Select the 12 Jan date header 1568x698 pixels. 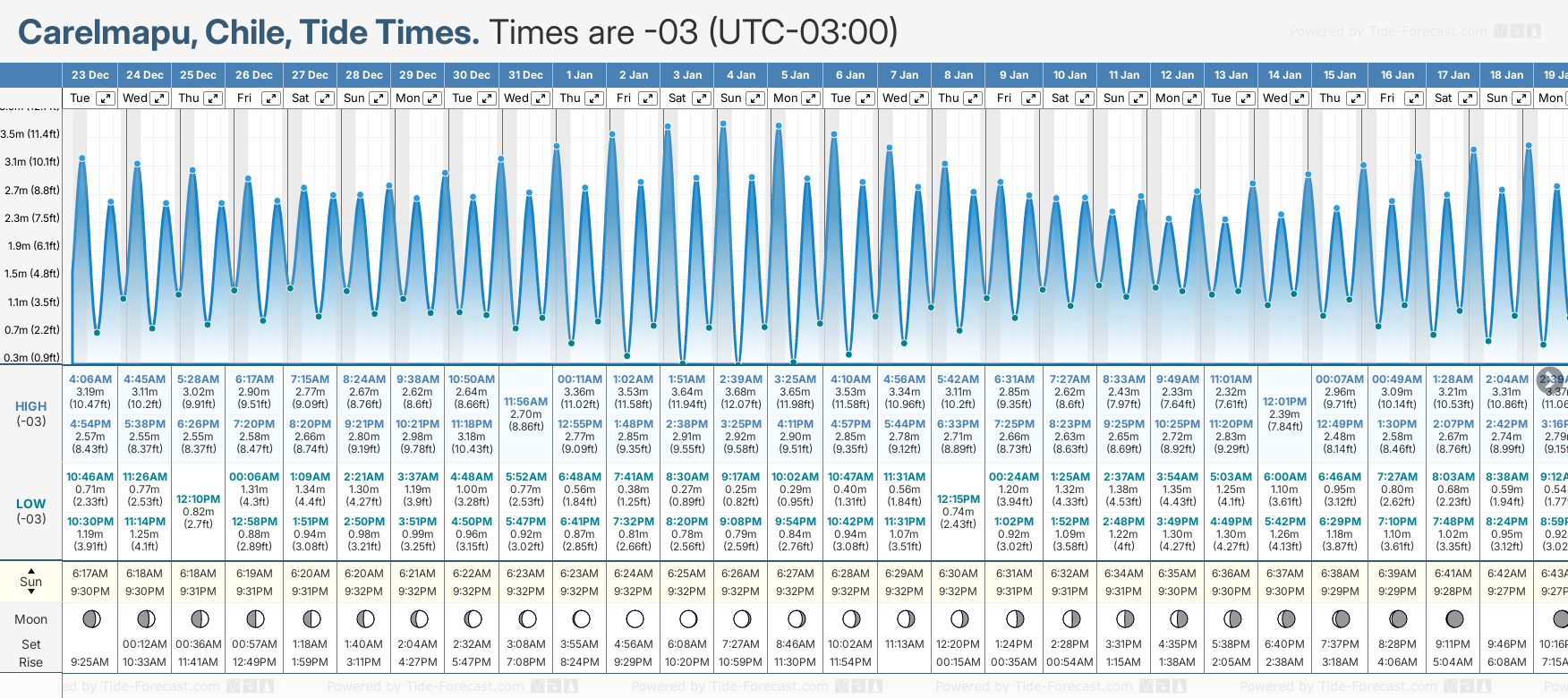tap(1177, 75)
